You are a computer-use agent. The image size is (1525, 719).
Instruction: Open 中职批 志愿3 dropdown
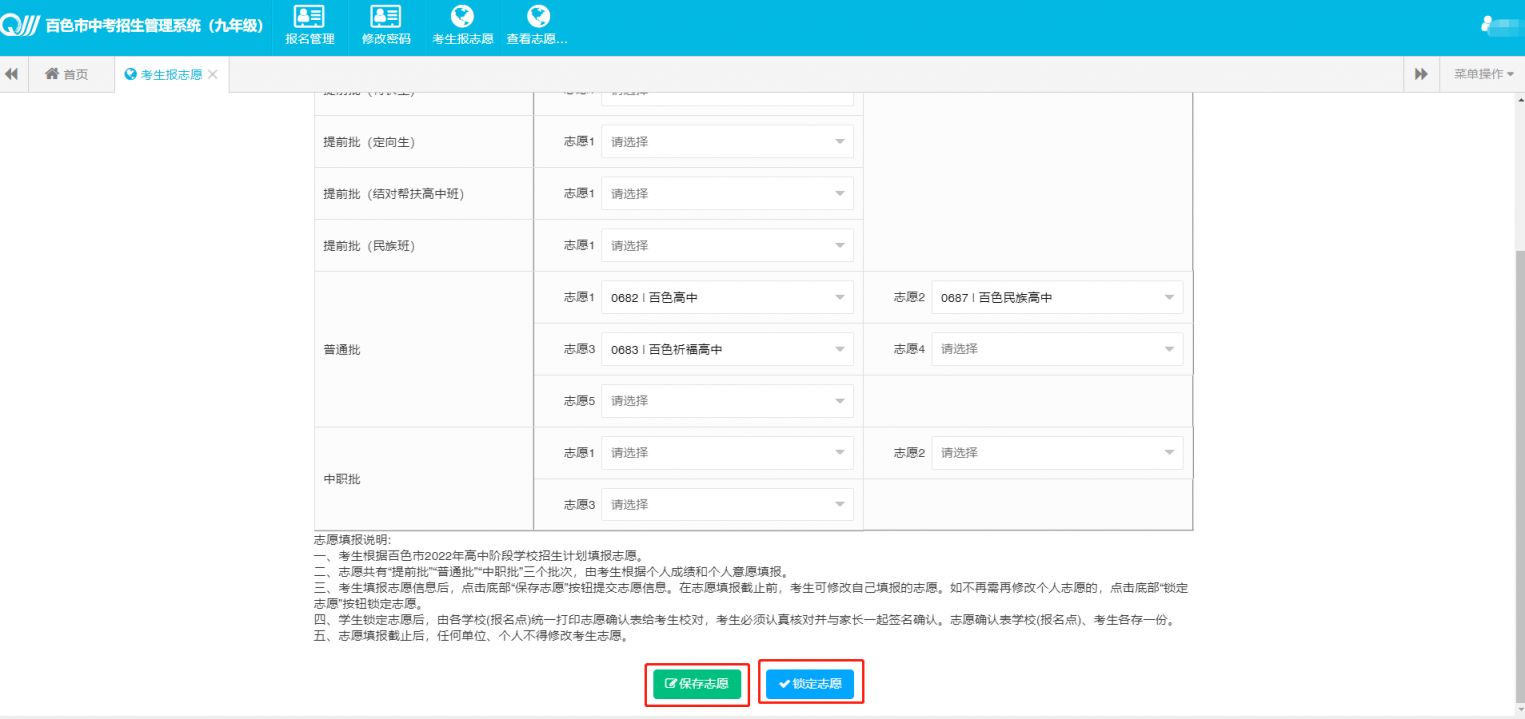click(727, 505)
